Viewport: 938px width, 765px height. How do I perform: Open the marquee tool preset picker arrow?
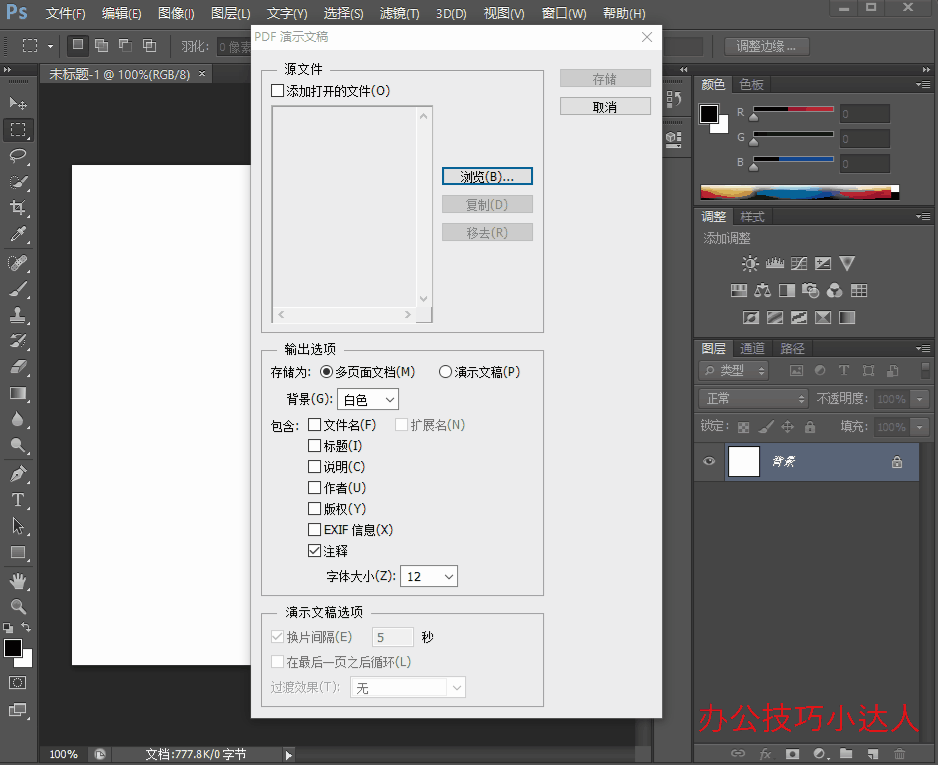click(50, 46)
